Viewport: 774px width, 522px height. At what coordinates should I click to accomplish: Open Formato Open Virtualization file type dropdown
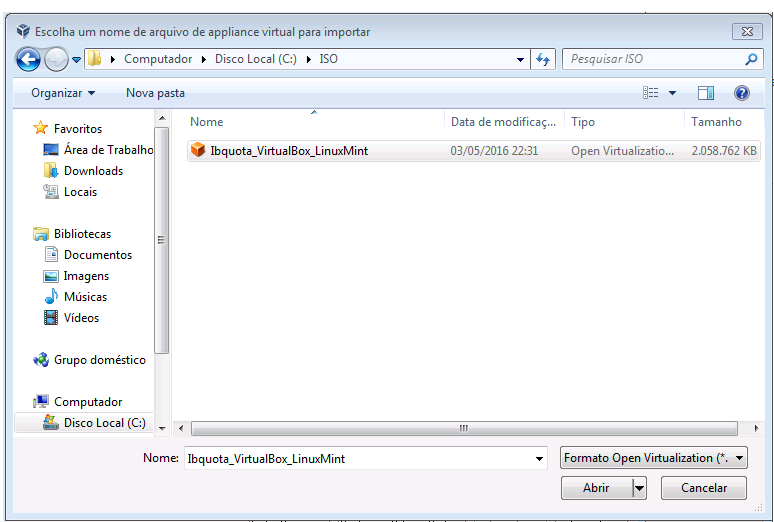[654, 458]
